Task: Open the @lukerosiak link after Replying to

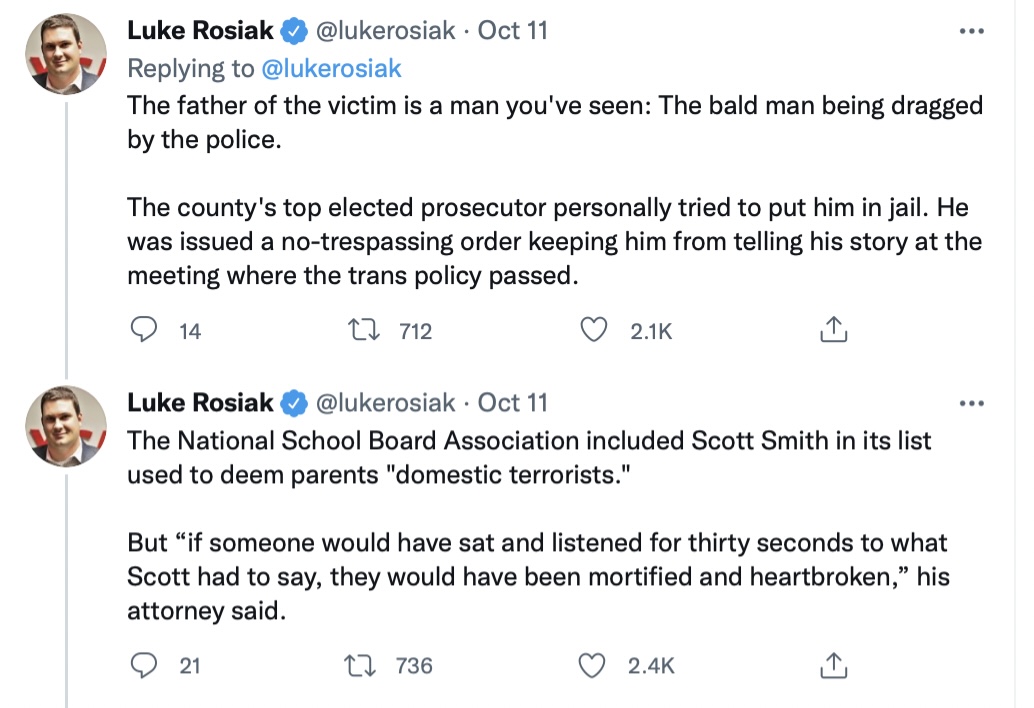Action: [x=331, y=68]
